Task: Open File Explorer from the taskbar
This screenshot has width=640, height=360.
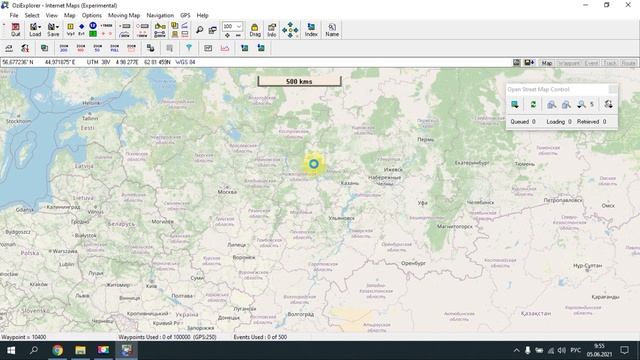Action: (80, 350)
